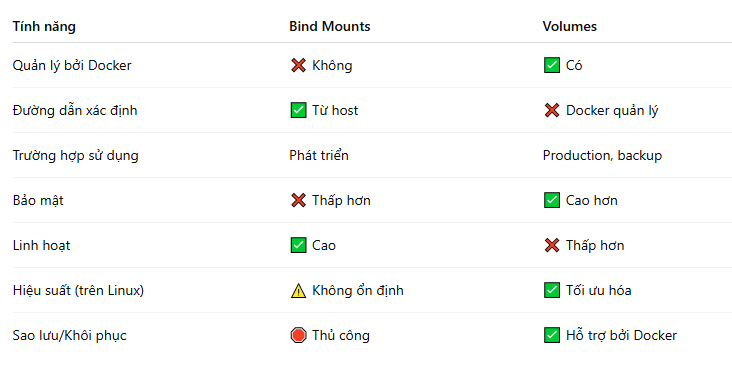
Task: Click red stop icon beside Thủ công
Action: point(298,335)
